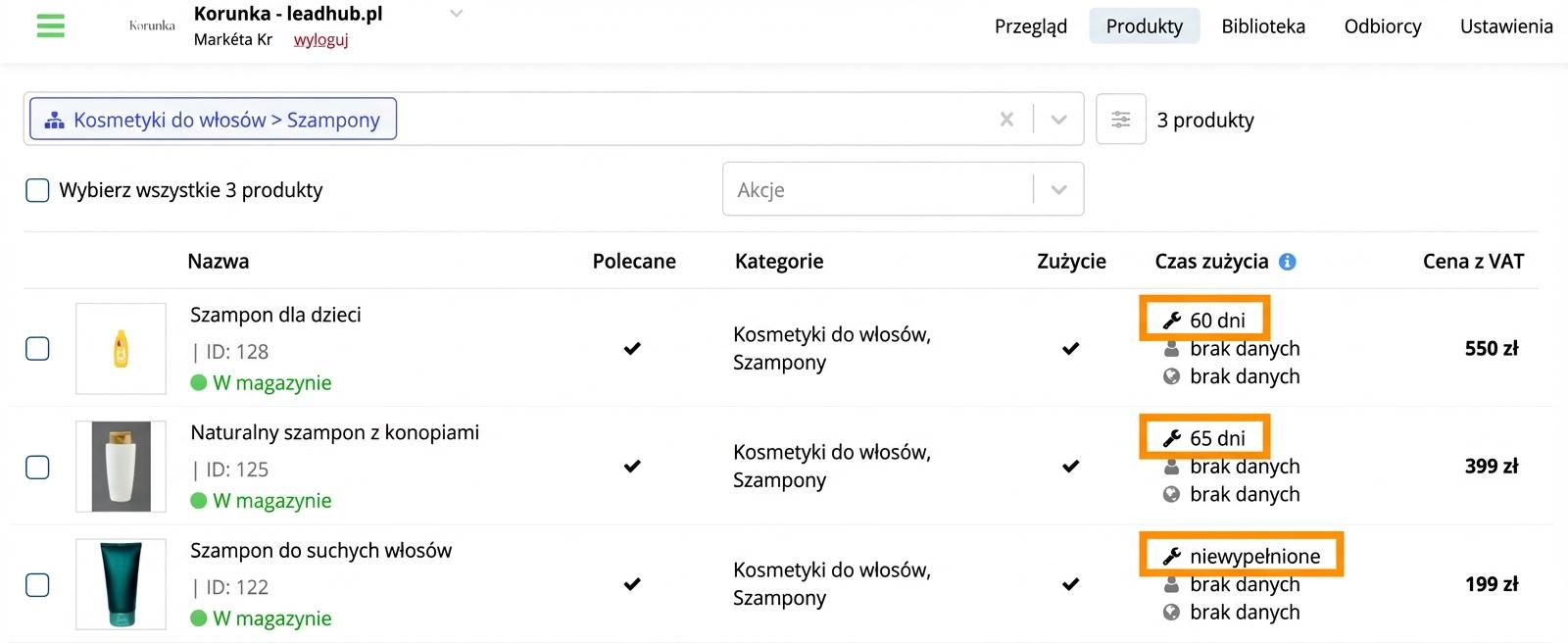The width and height of the screenshot is (1568, 643).
Task: Click the Korunka logo
Action: point(152,25)
